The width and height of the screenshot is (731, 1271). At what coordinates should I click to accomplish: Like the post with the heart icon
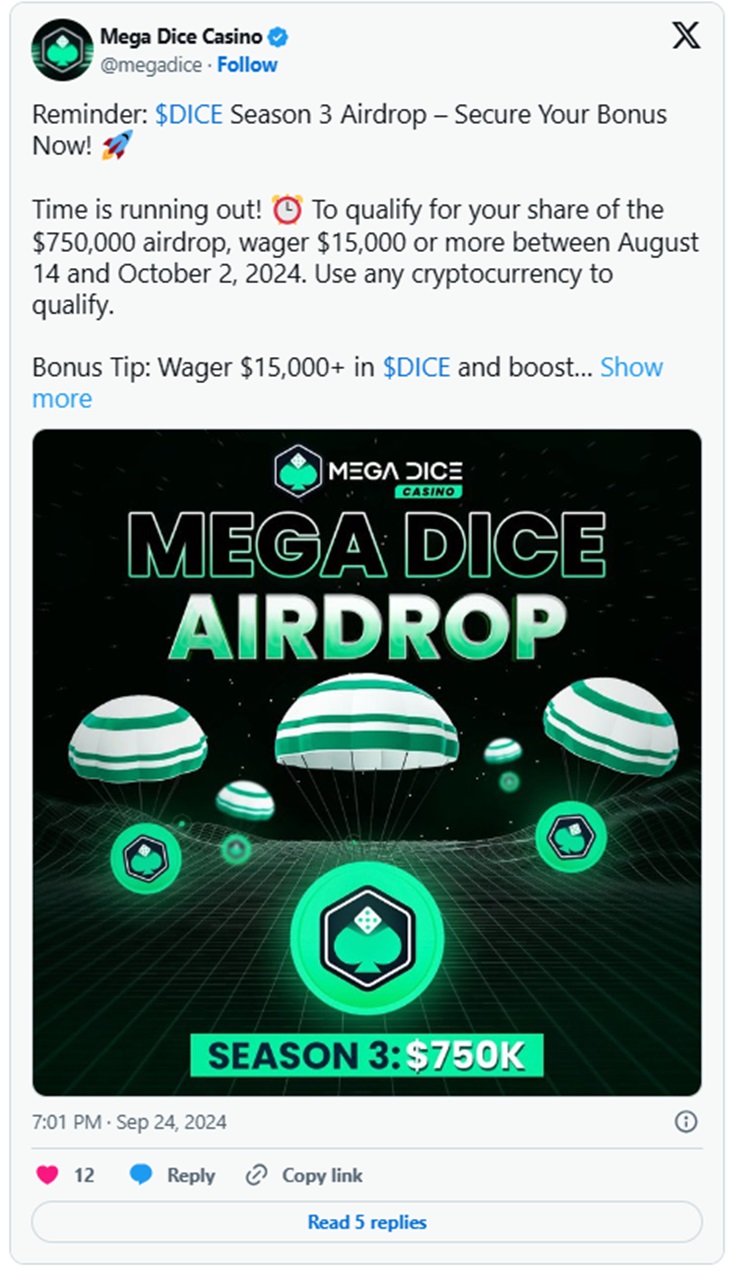point(47,1175)
